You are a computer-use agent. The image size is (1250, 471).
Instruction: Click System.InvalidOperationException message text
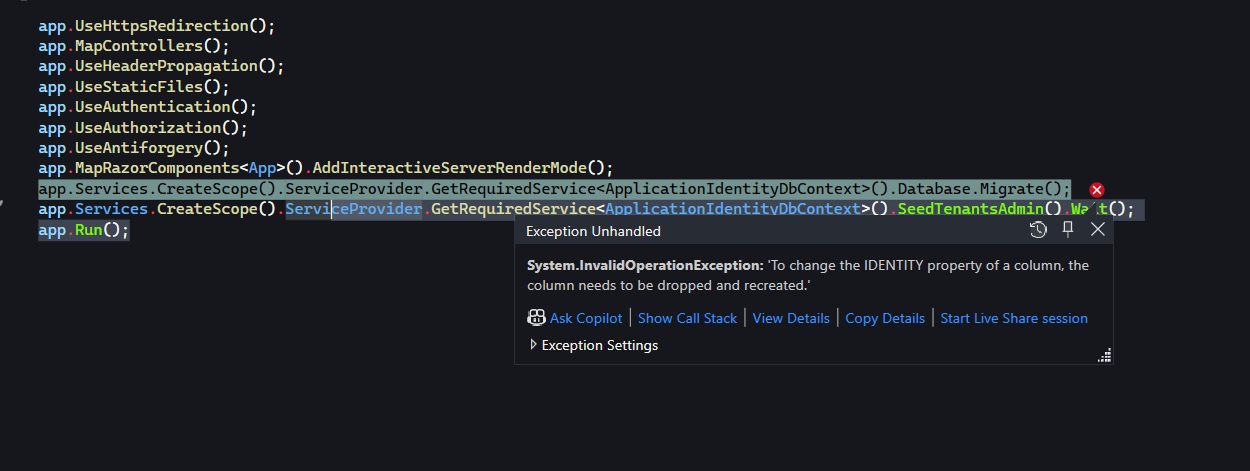[808, 275]
